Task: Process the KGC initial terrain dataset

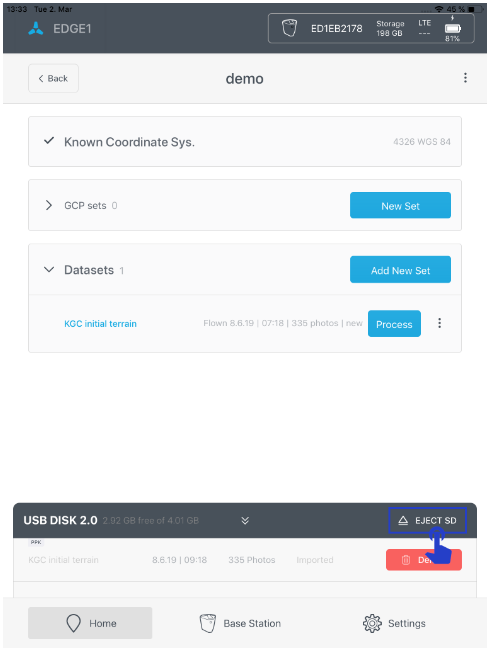Action: click(x=394, y=324)
